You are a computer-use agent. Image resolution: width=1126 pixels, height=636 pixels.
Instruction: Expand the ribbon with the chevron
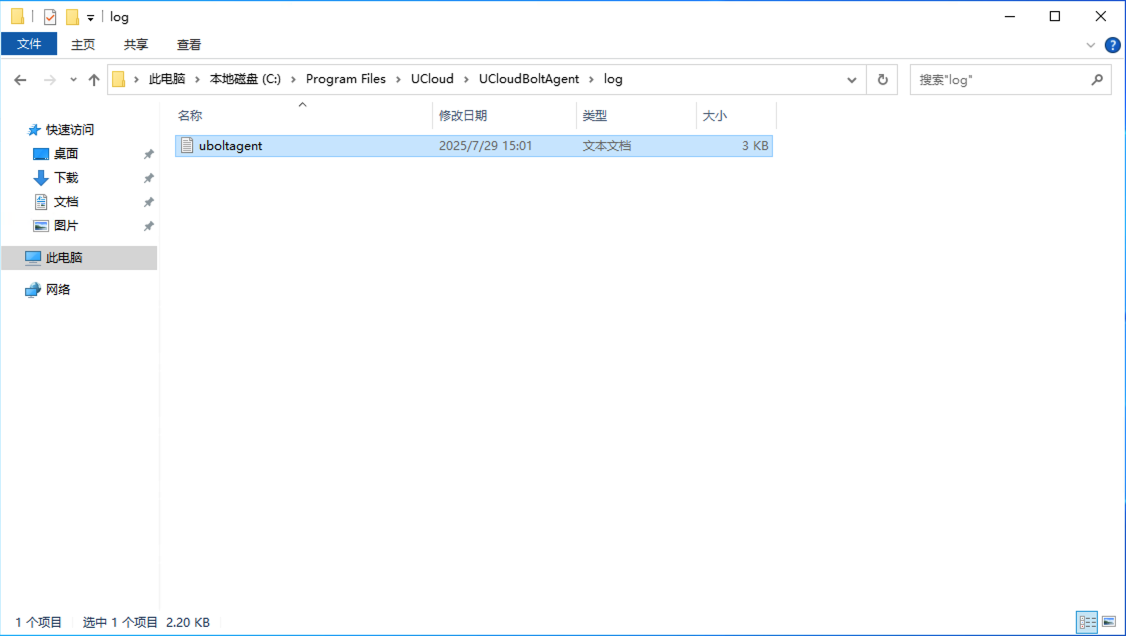click(x=1091, y=45)
